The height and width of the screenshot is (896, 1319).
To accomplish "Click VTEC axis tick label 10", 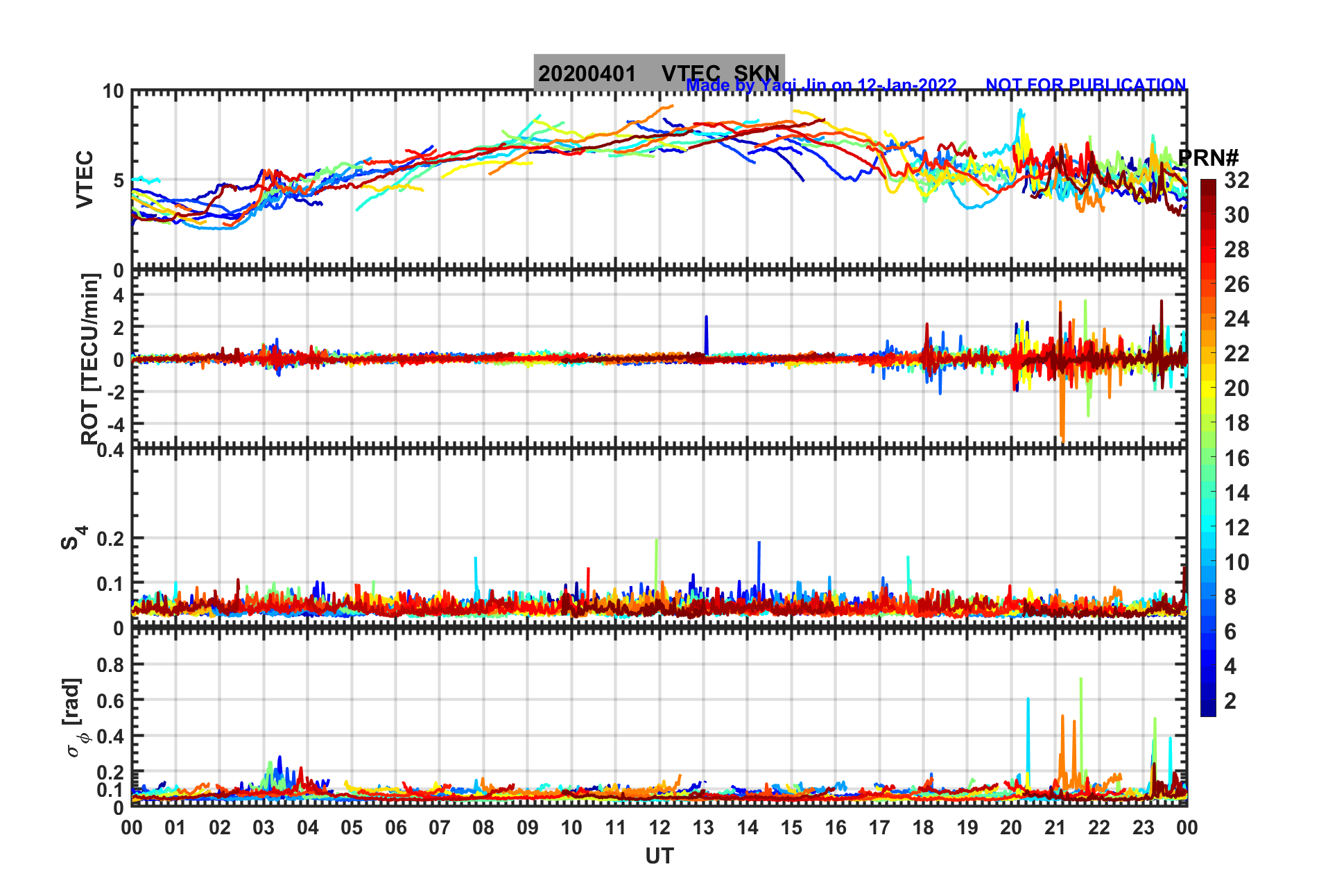I will click(x=113, y=92).
